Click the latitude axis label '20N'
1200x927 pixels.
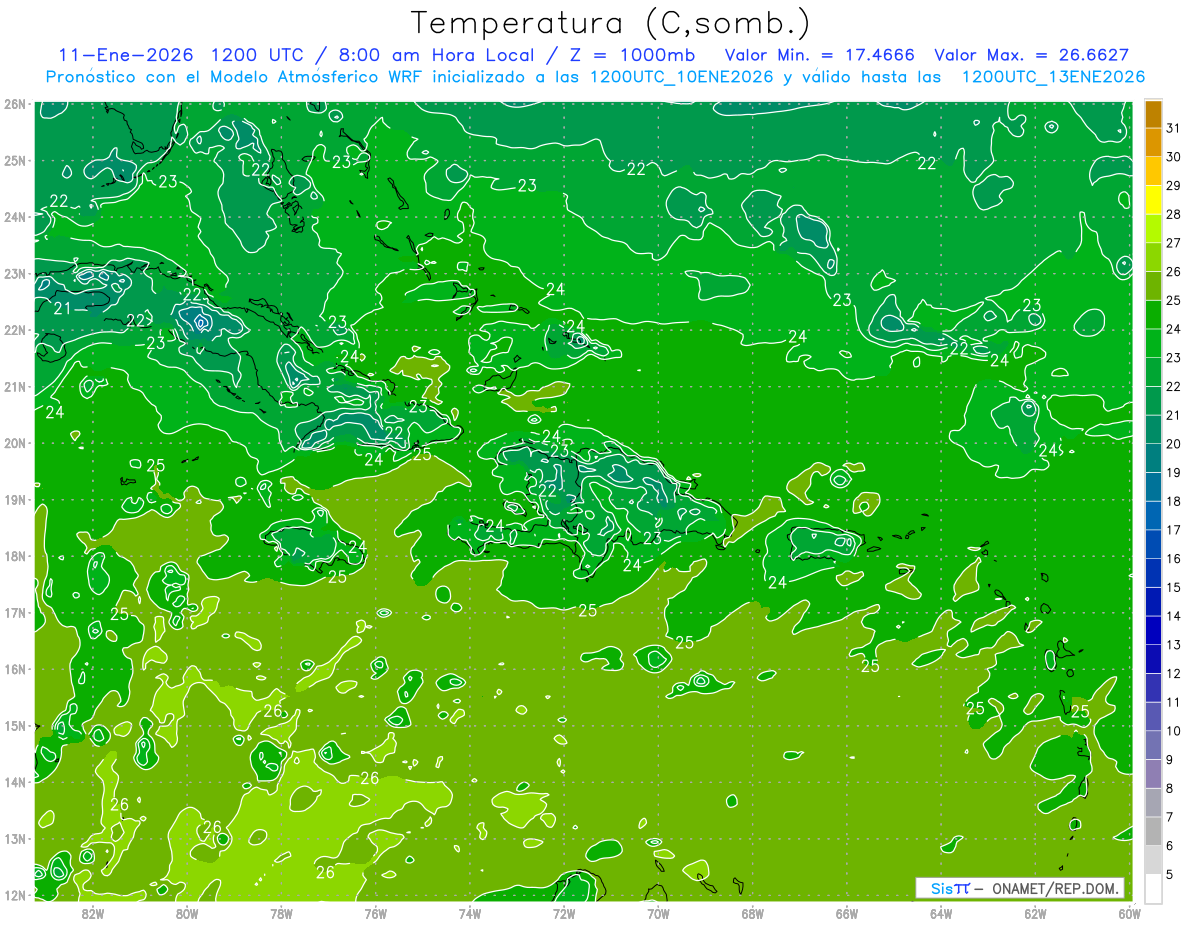click(x=13, y=443)
